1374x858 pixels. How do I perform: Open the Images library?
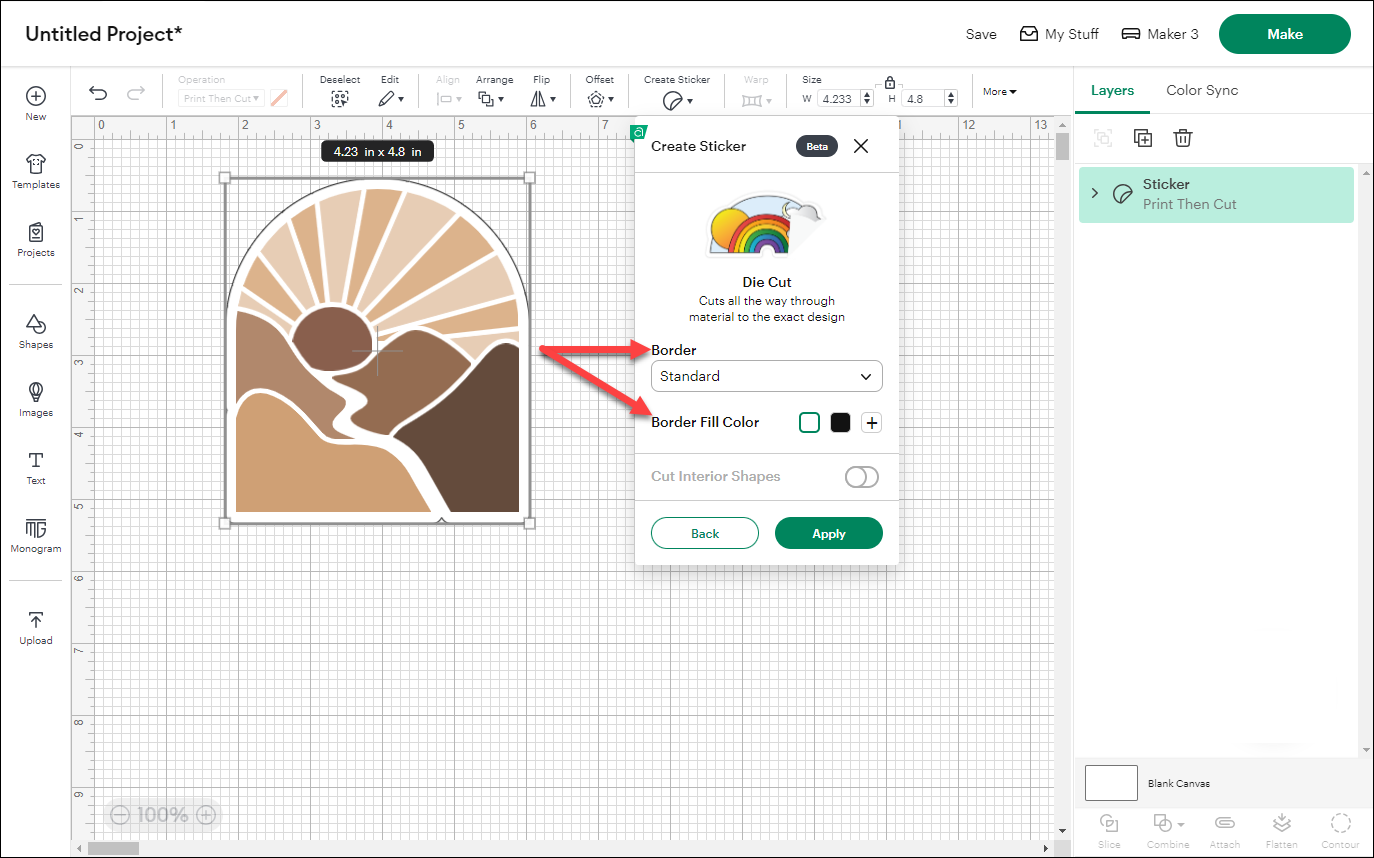tap(36, 399)
